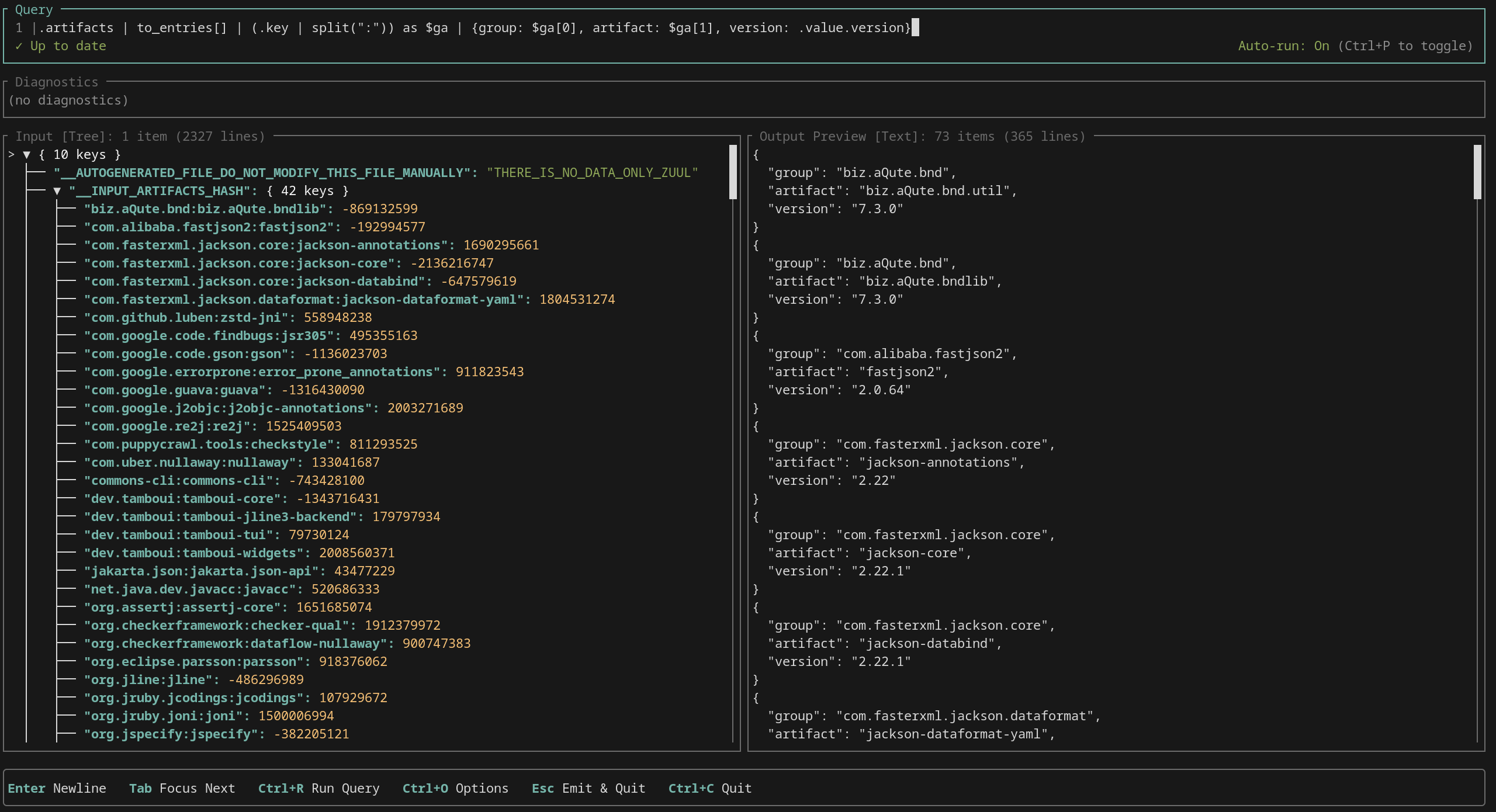The image size is (1496, 812).
Task: Select the com.puppycrawl.tools:checkstyle row
Action: [x=250, y=445]
